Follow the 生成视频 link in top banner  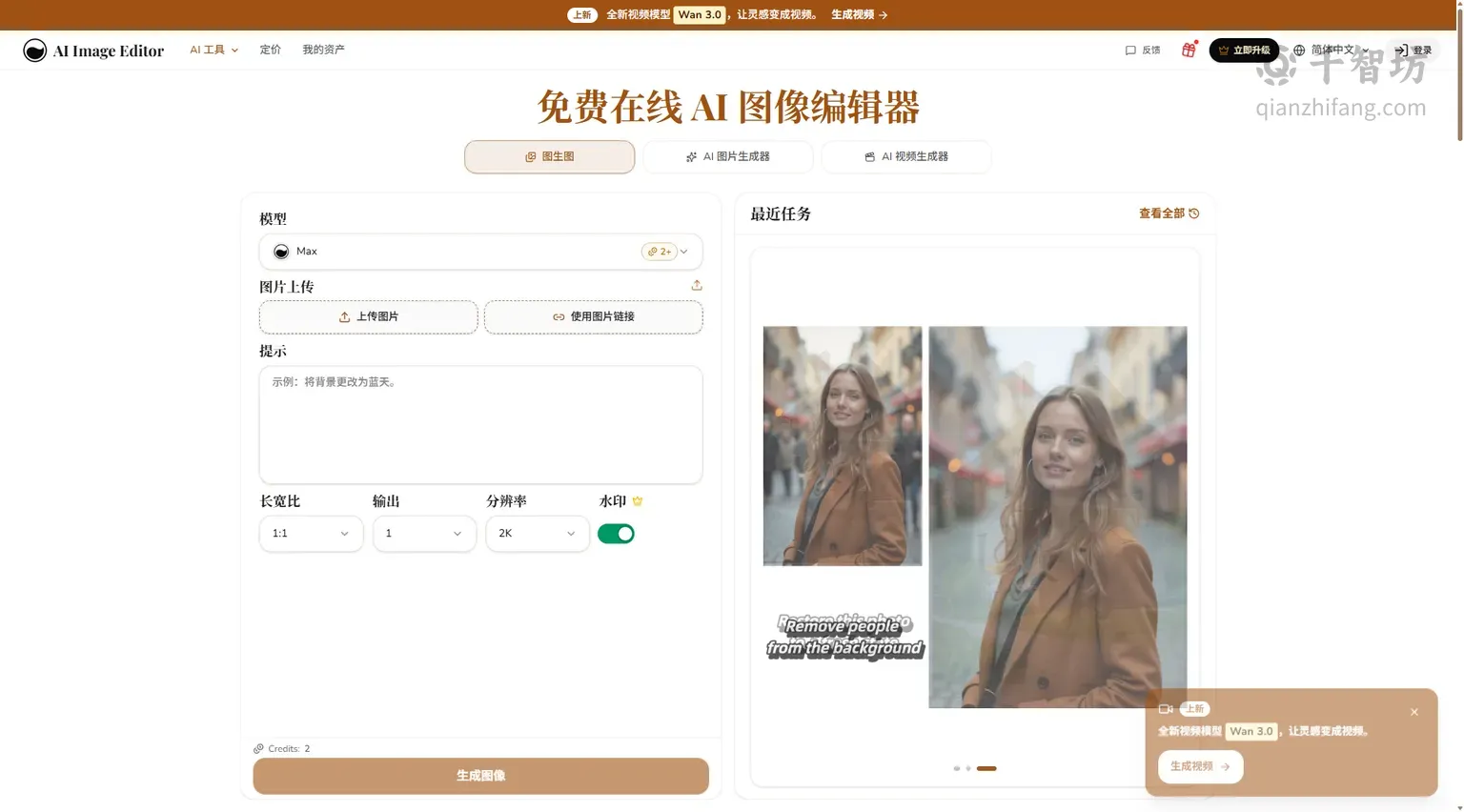pyautogui.click(x=859, y=15)
